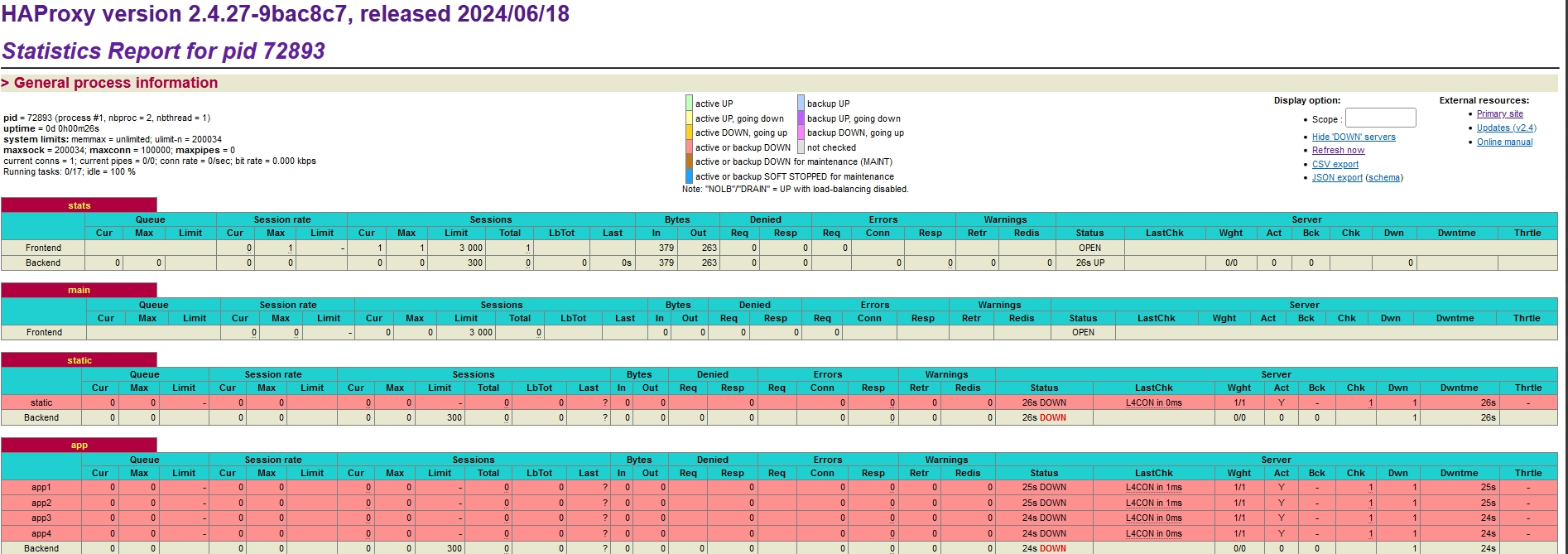Open the Primary site link
Screen dimensions: 1568x554
click(1499, 114)
